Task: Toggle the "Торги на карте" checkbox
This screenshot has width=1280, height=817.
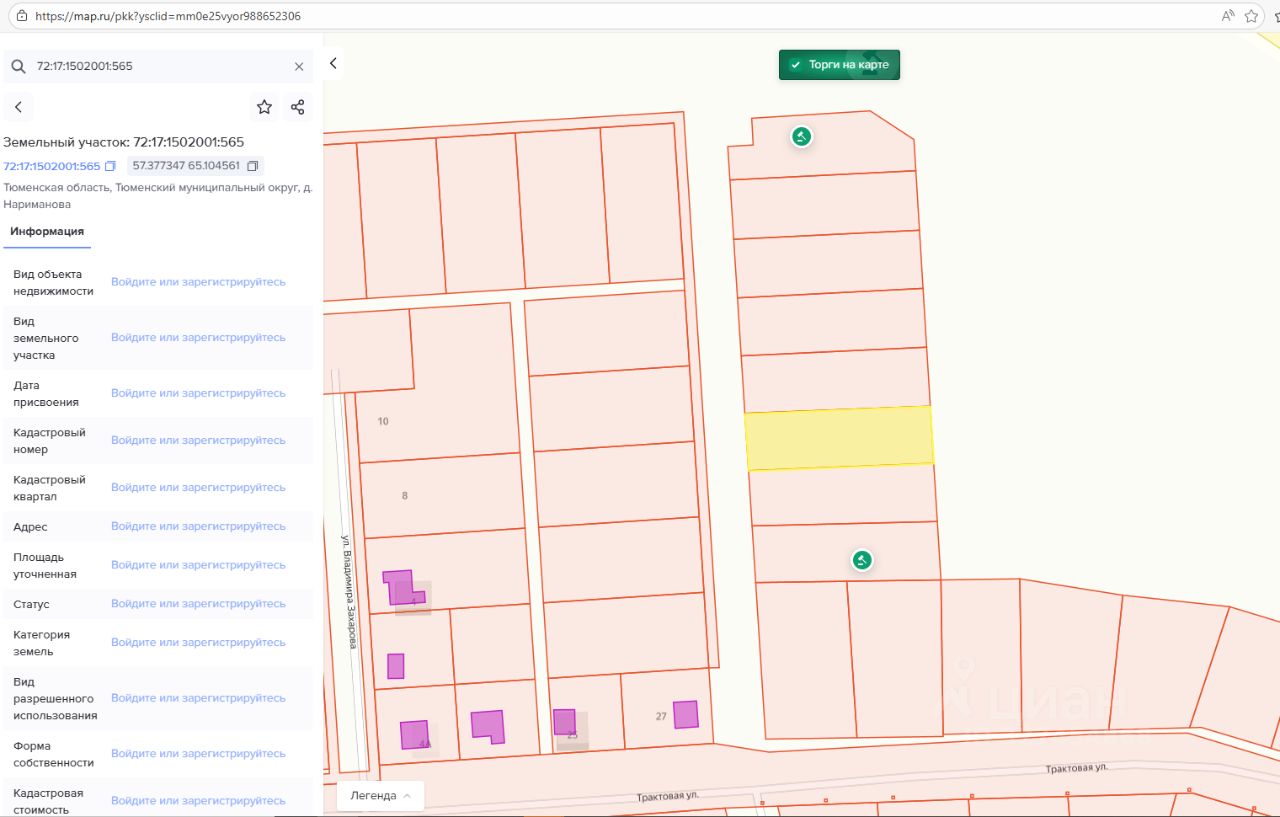Action: [x=796, y=65]
